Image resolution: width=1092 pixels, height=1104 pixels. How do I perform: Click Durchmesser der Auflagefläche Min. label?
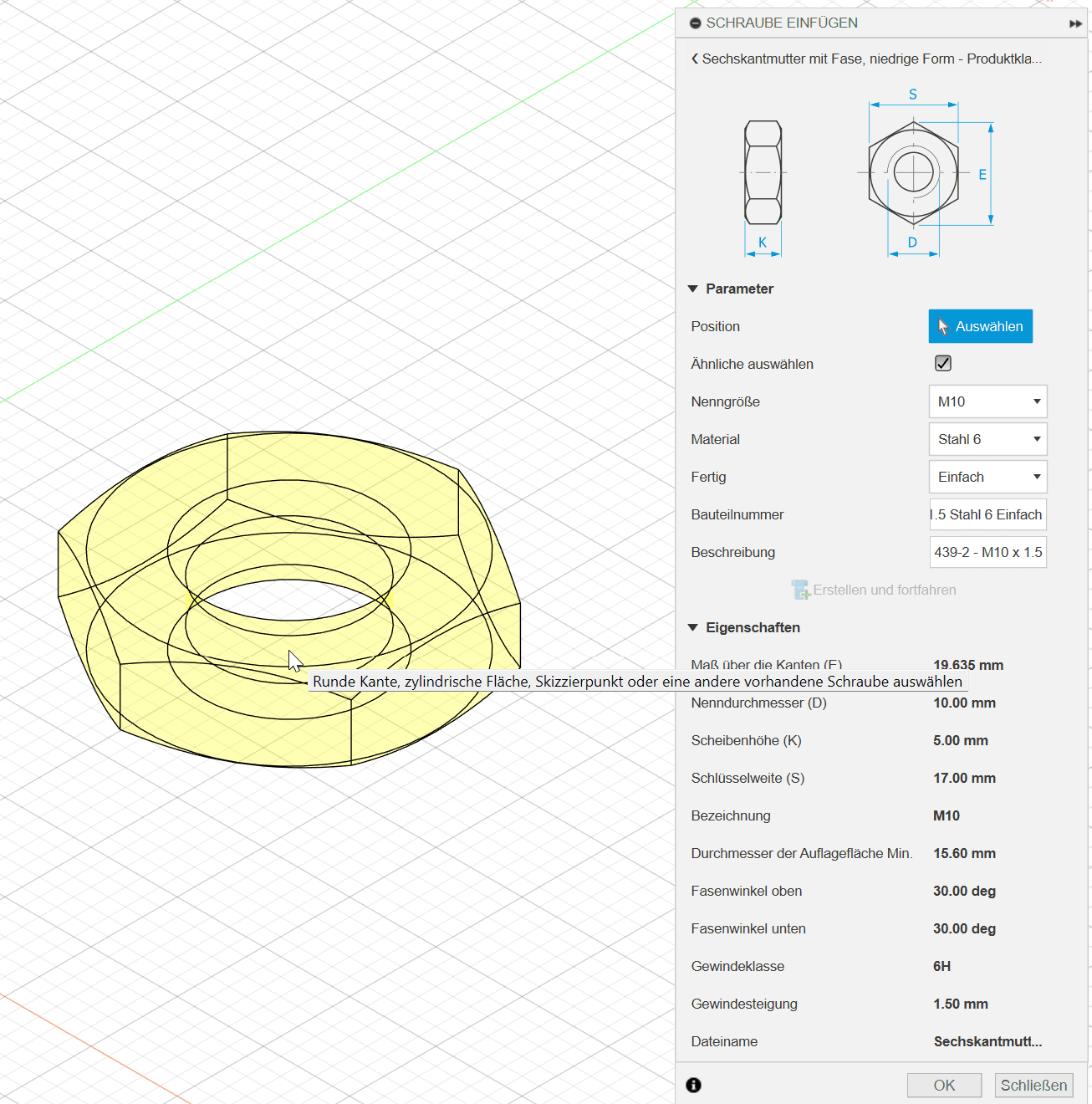[802, 853]
